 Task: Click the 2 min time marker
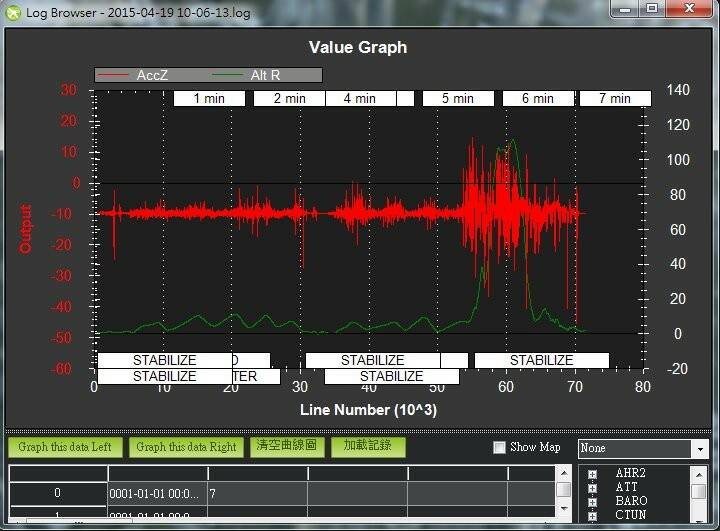click(x=289, y=99)
